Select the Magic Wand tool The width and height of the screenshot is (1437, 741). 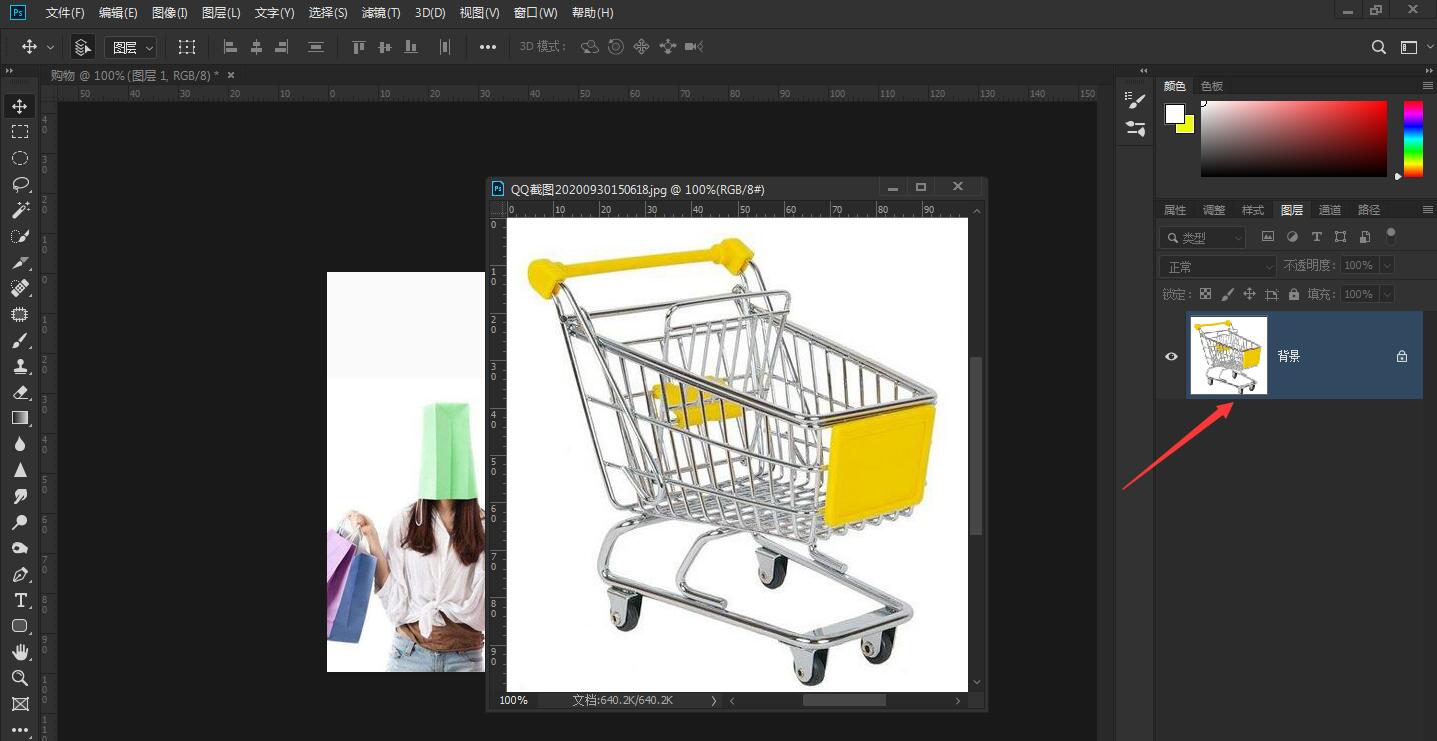point(20,210)
